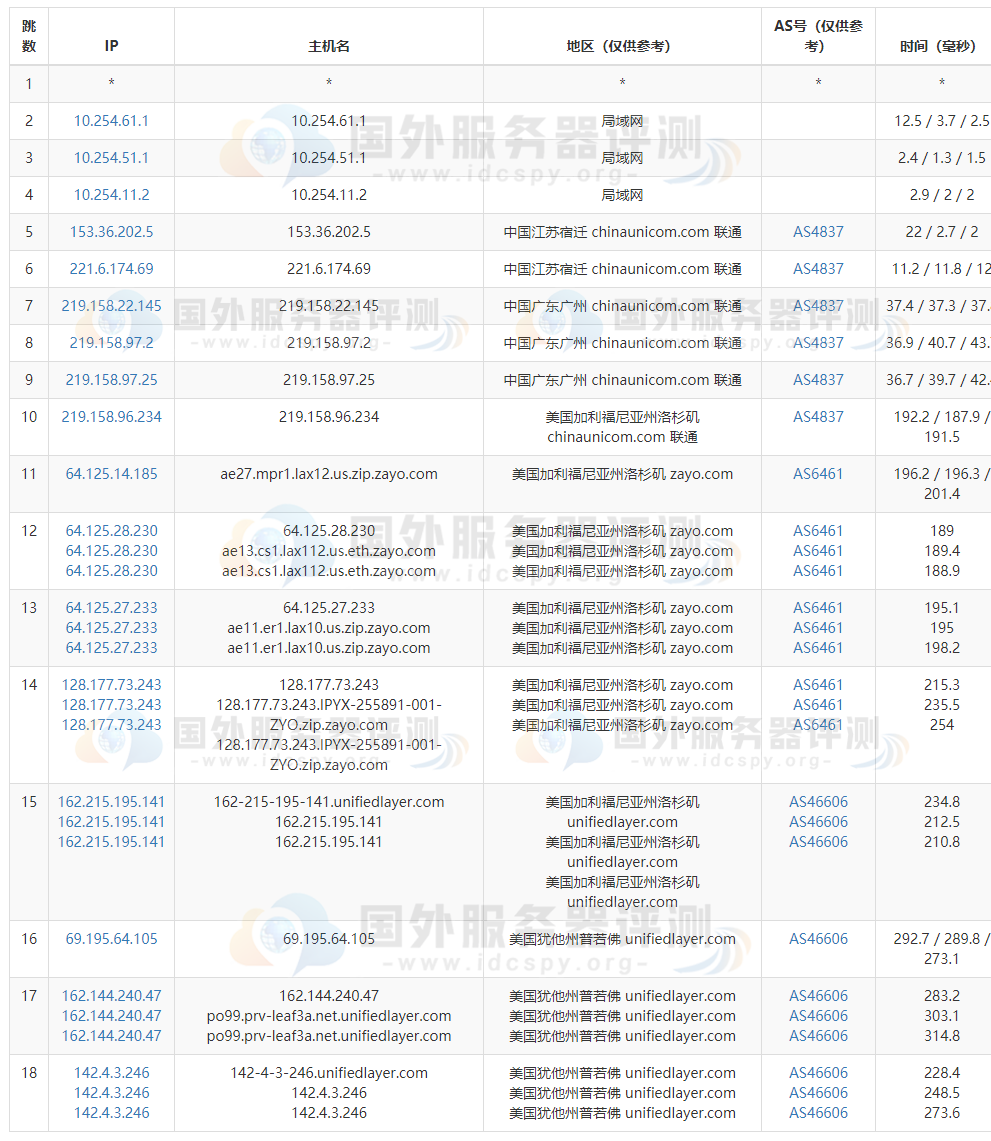
Task: Open AS6461 link in the hop 11 row
Action: [818, 474]
